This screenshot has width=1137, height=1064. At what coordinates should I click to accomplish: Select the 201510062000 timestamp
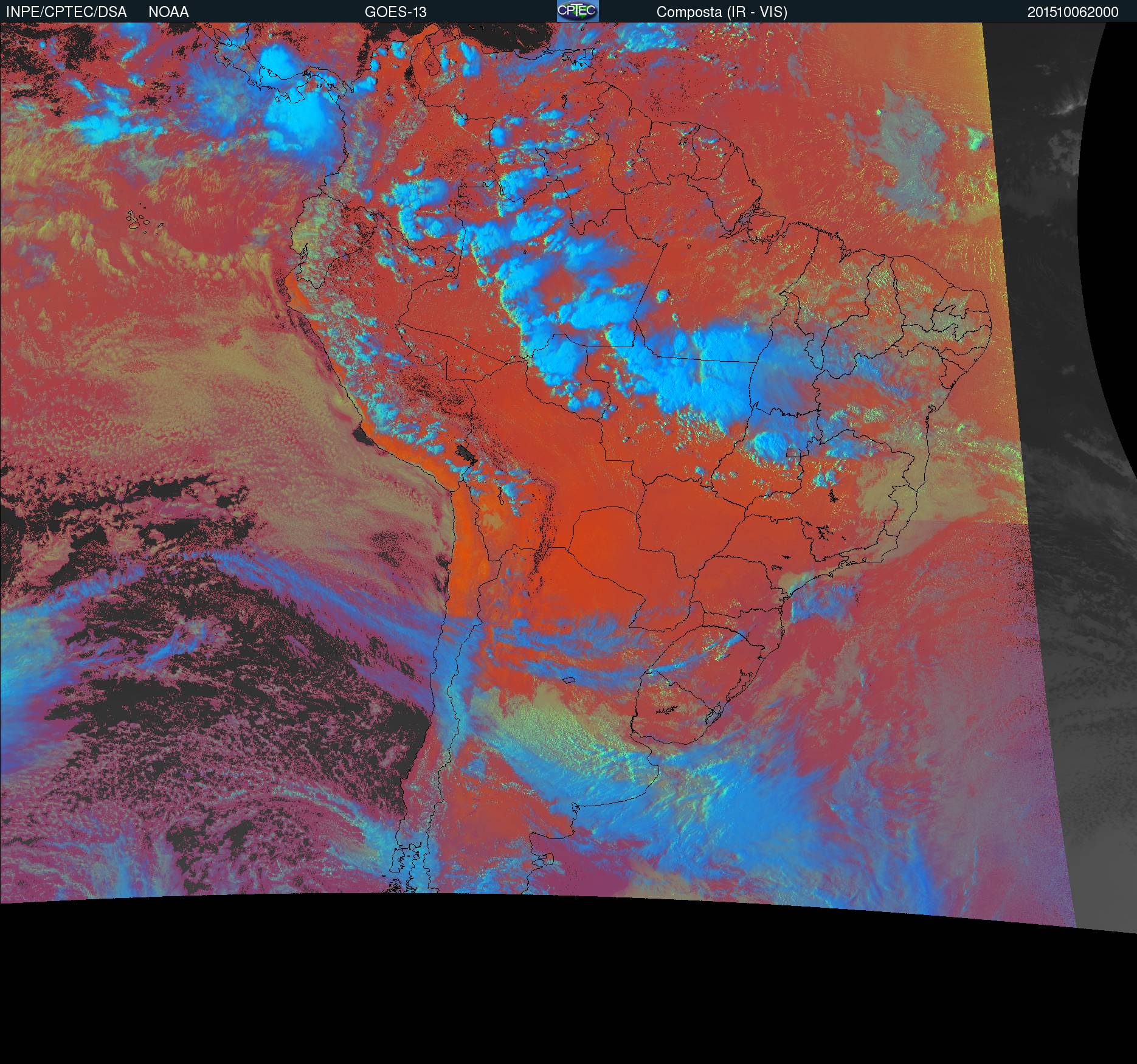coord(1073,12)
